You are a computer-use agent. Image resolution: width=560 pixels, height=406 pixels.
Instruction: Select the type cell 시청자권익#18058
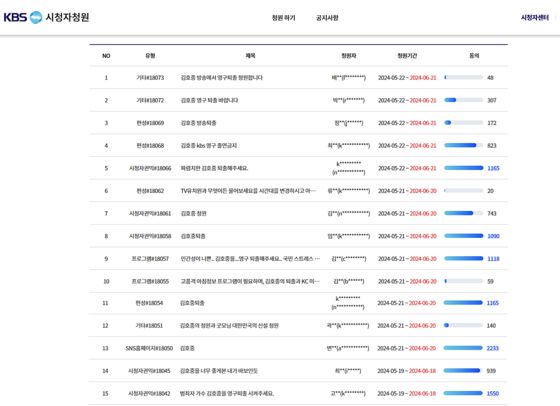(x=150, y=236)
